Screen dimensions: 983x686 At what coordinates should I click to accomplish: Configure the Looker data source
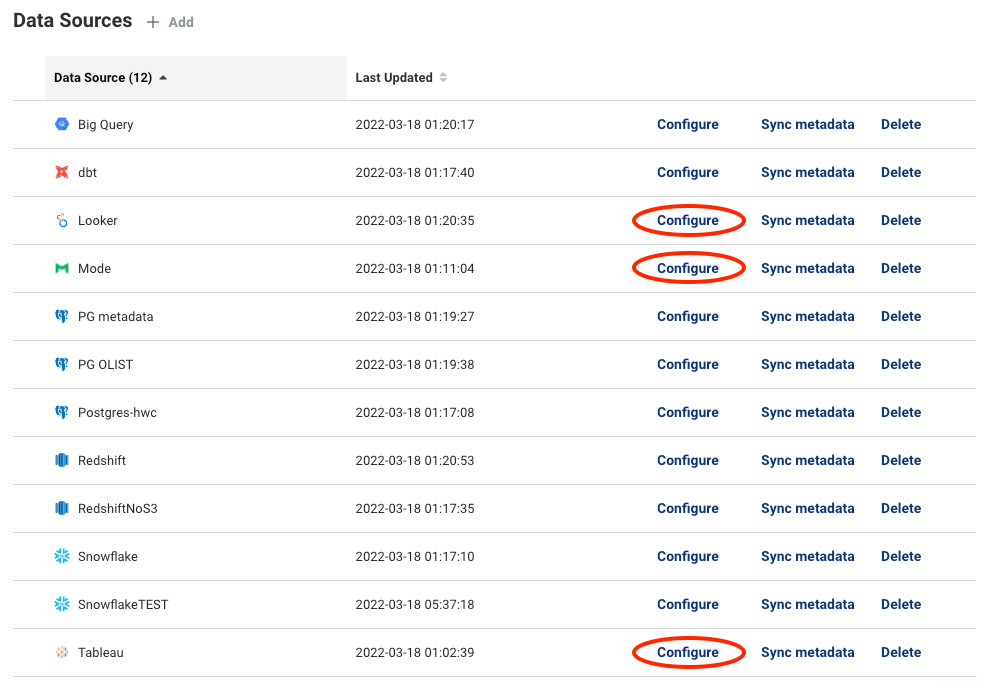coord(688,221)
